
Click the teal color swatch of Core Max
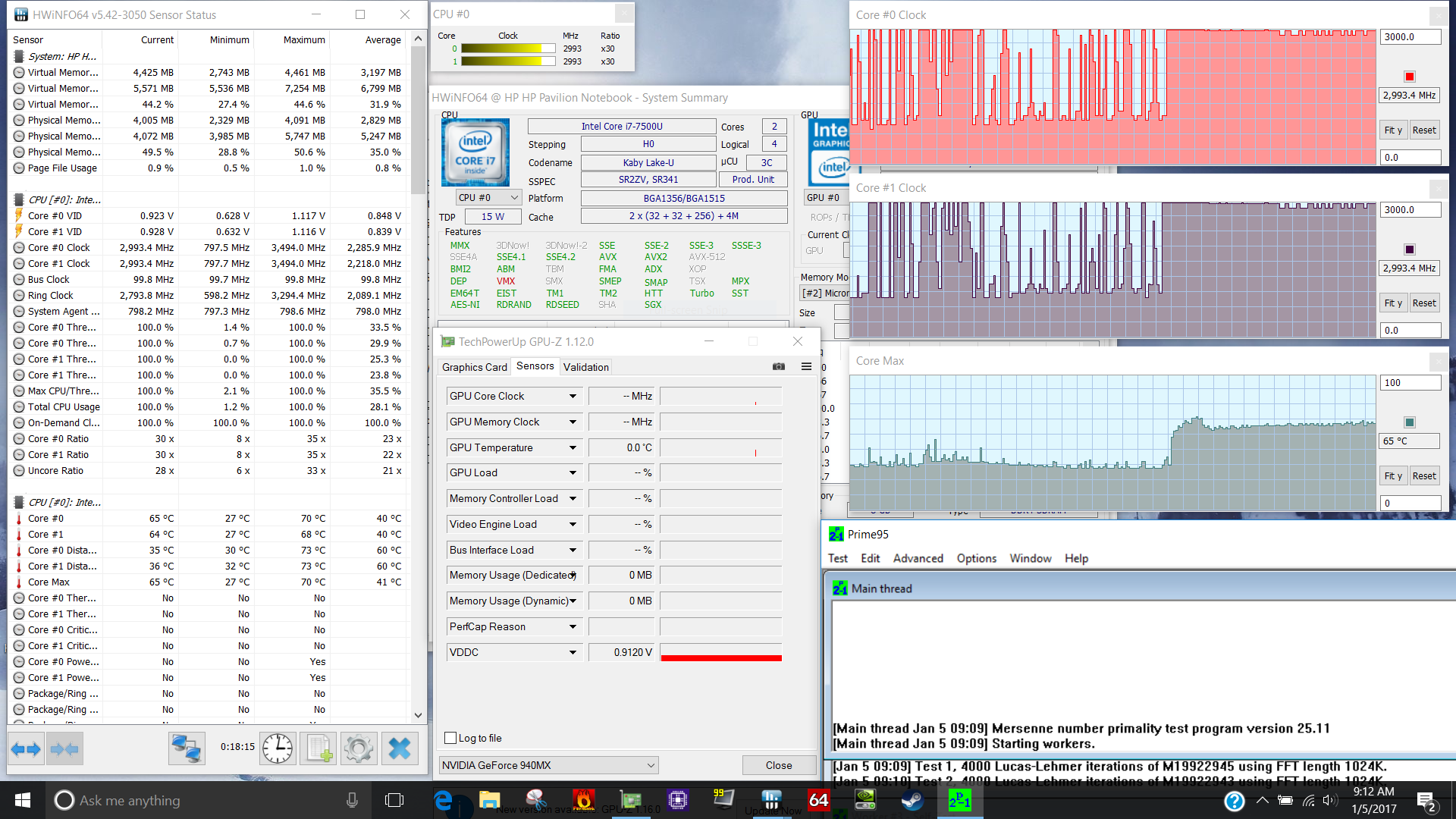coord(1410,422)
